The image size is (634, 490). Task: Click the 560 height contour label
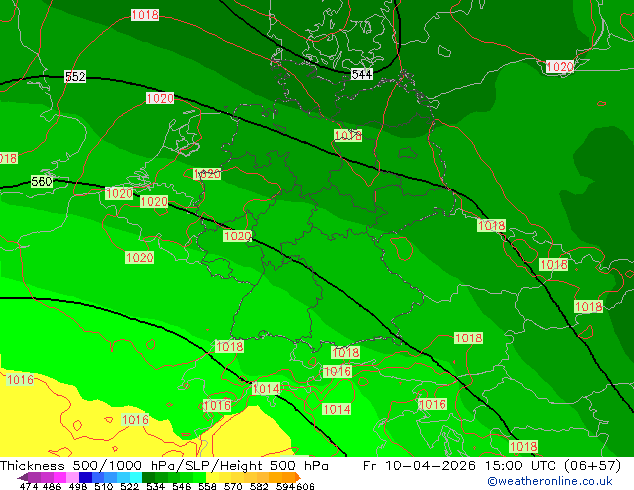42,182
